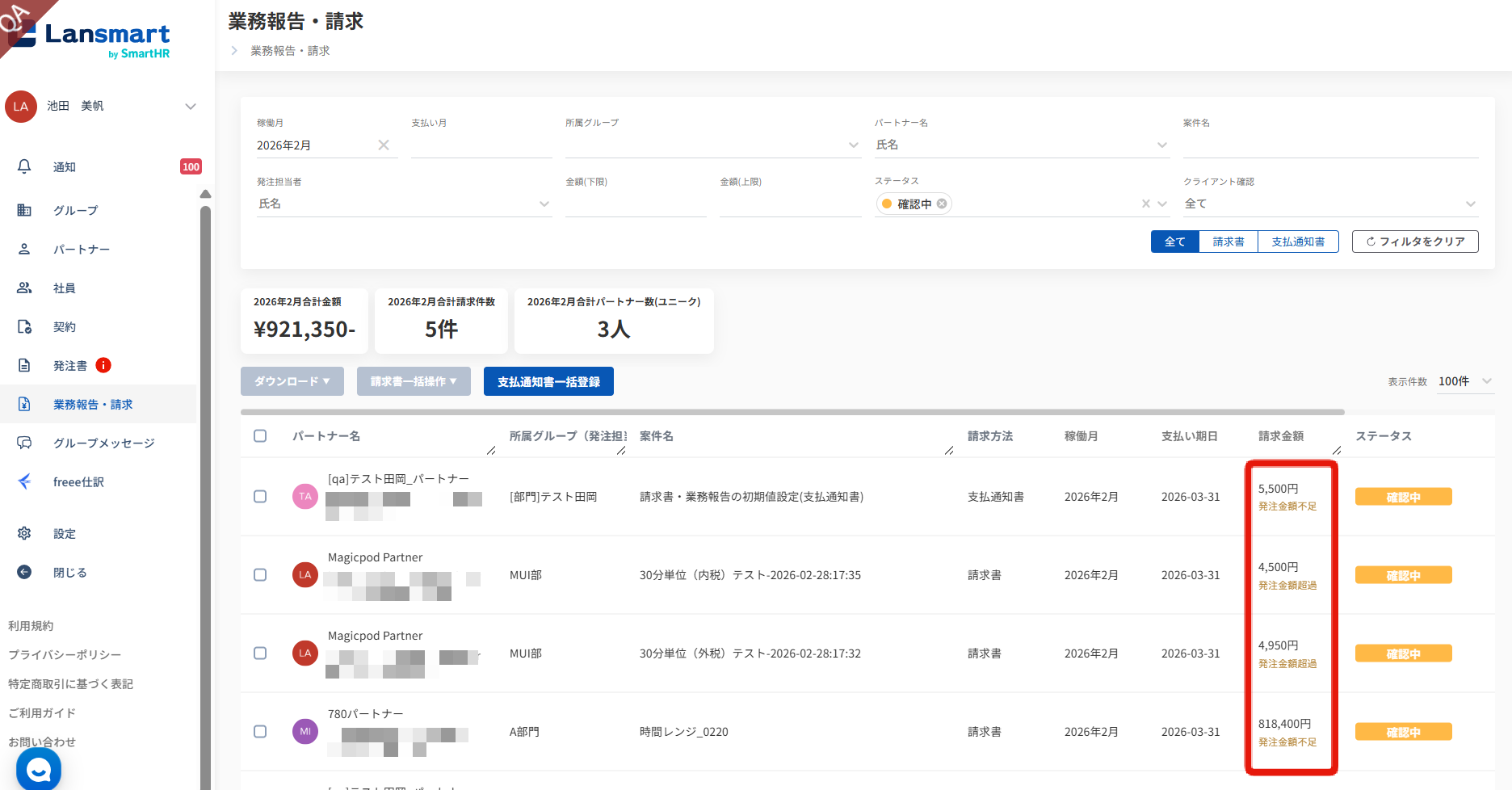Select the 支払通知書 filter tab
Screen dimensions: 1512x790
(1297, 242)
